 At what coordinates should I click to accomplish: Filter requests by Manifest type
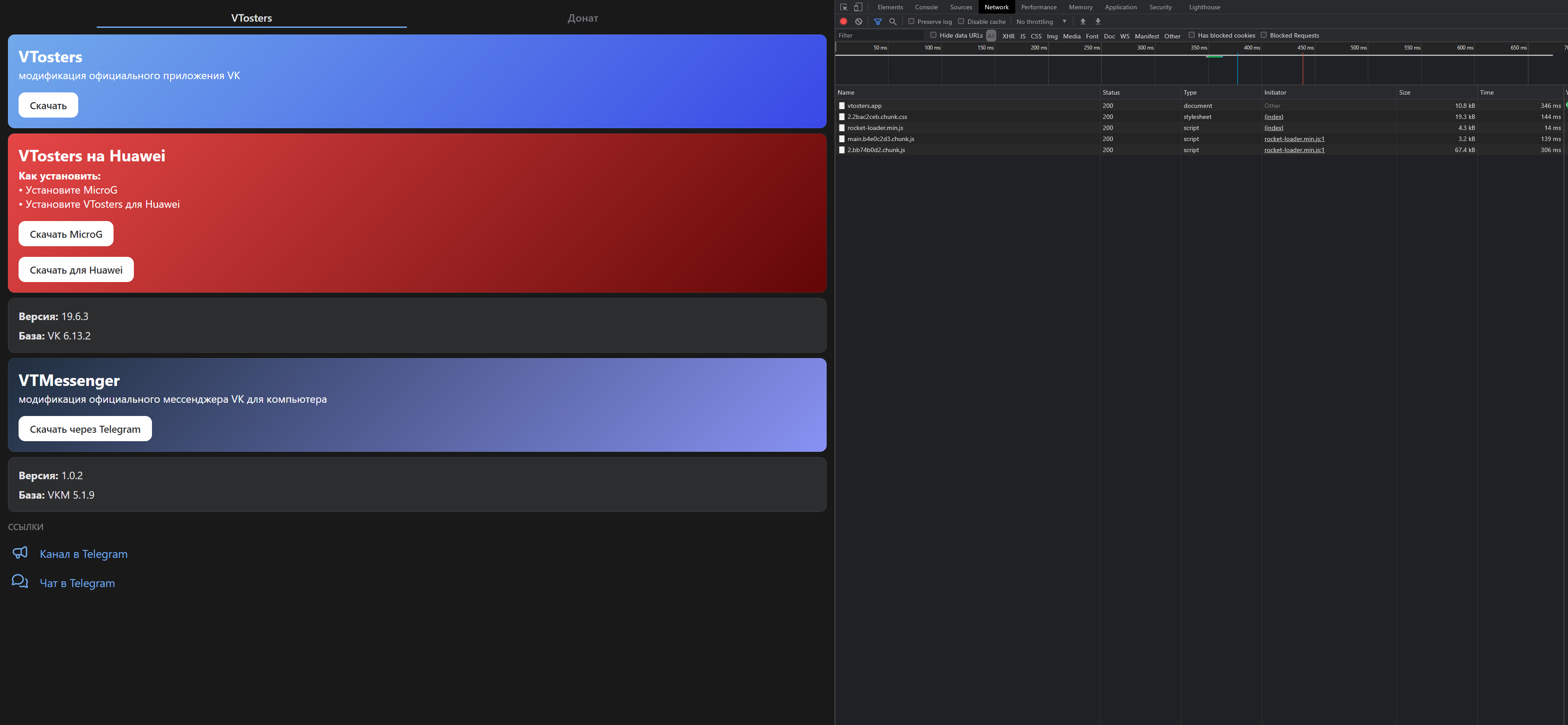click(x=1147, y=36)
